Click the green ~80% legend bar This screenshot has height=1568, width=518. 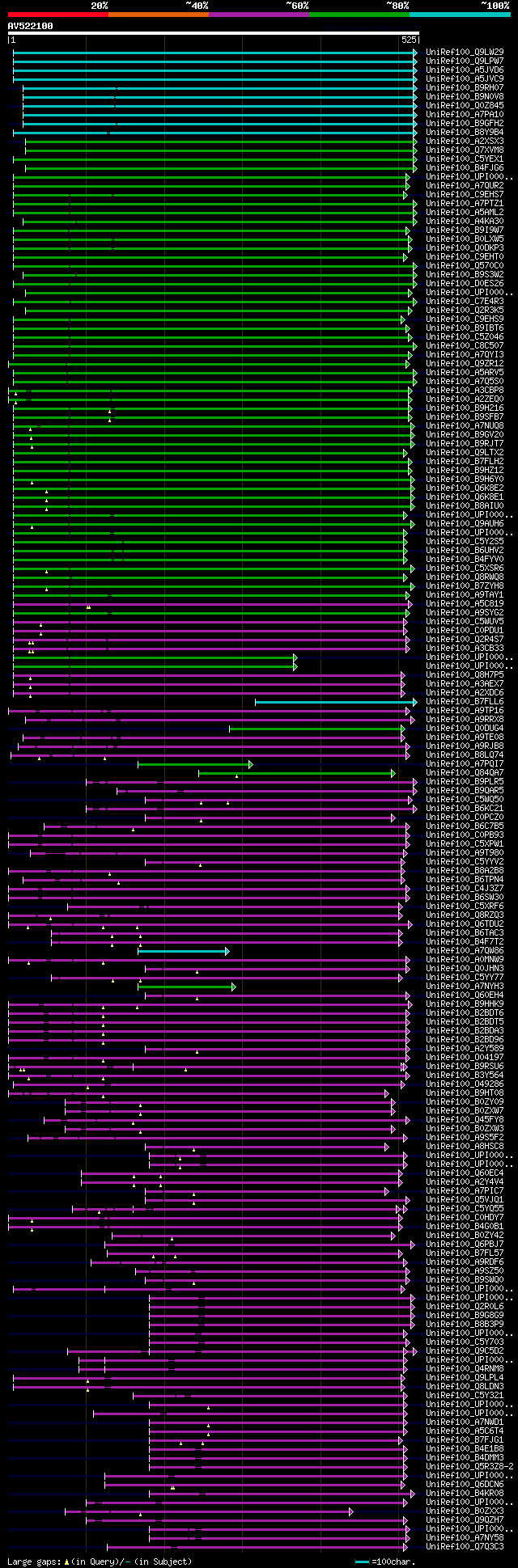click(x=359, y=15)
